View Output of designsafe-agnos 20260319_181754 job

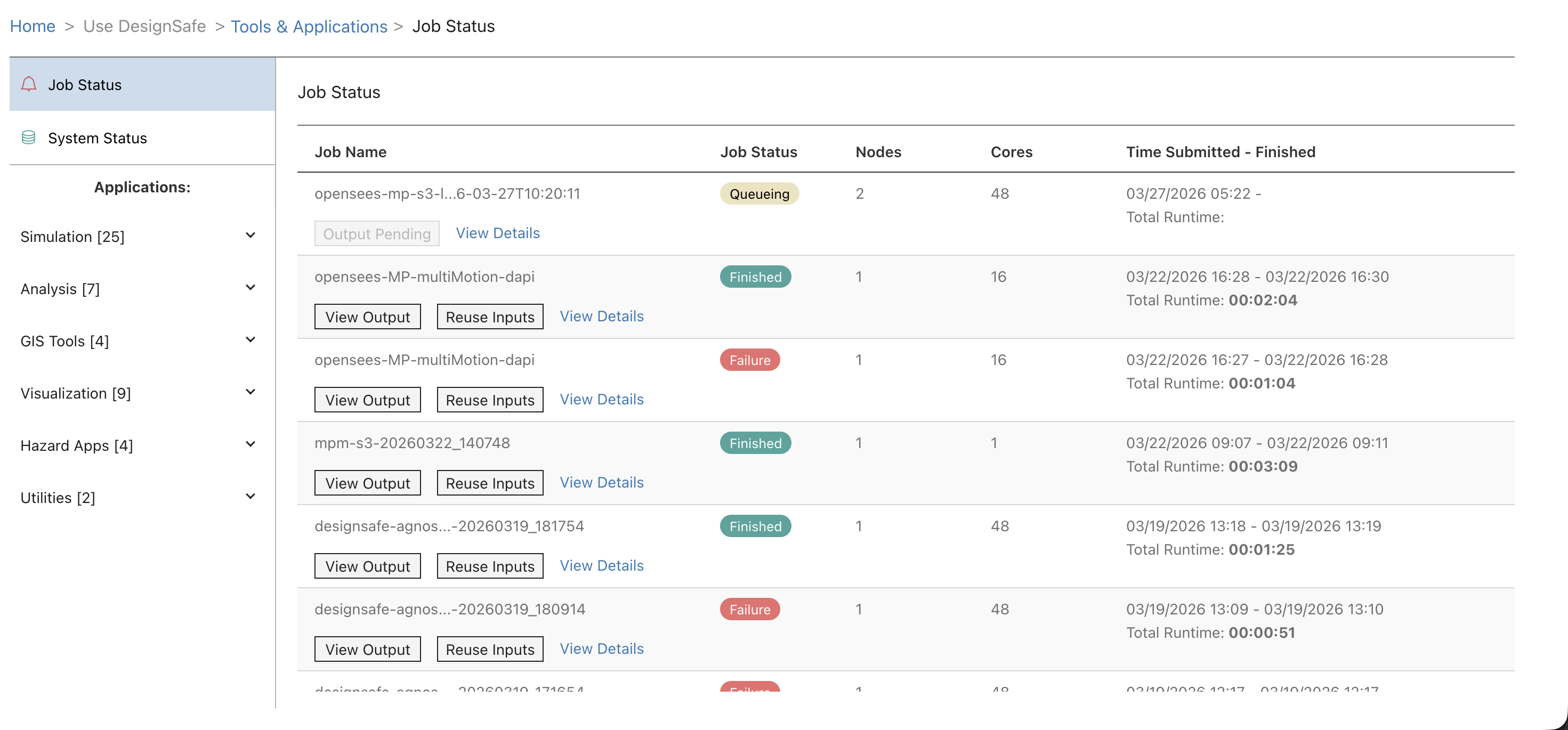[x=368, y=567]
